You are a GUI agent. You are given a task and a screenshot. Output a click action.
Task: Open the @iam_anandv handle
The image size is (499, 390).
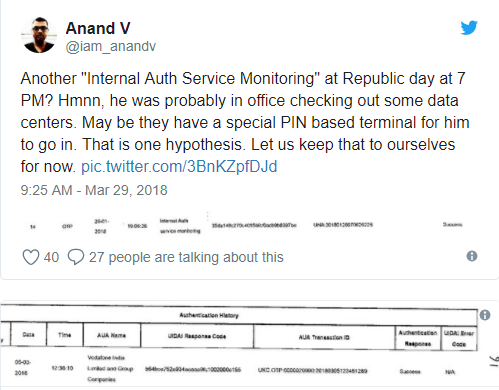[x=111, y=46]
